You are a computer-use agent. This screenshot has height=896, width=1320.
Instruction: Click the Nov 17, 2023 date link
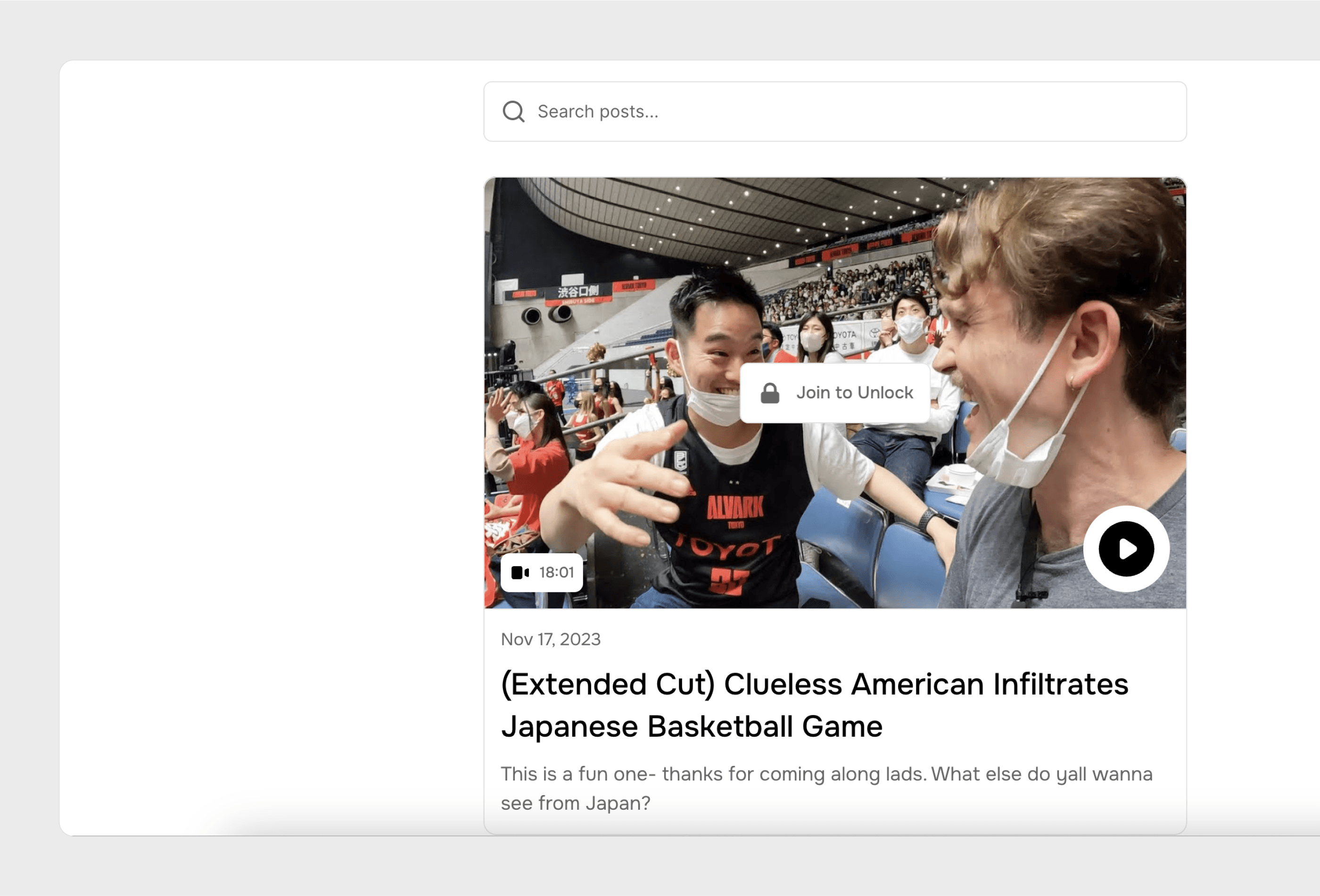550,639
